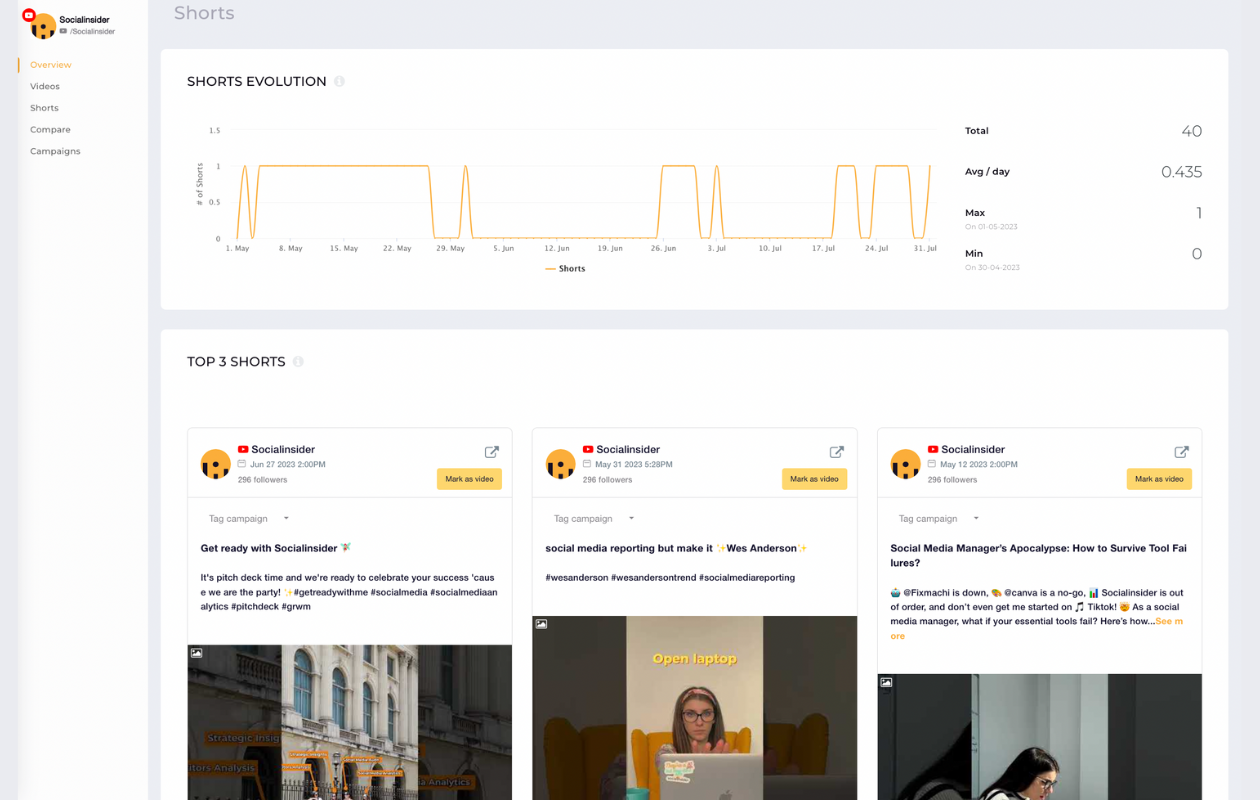Click the social media reporting Wes Anderson title
The height and width of the screenshot is (800, 1260).
pos(676,548)
